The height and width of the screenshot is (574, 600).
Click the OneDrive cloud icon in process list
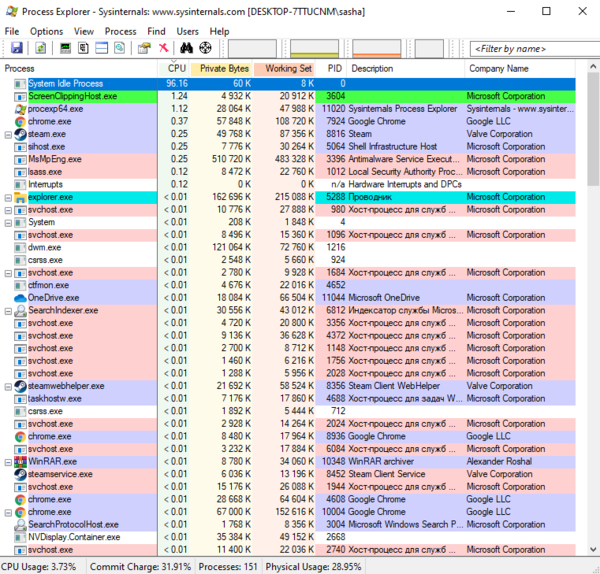click(x=20, y=298)
